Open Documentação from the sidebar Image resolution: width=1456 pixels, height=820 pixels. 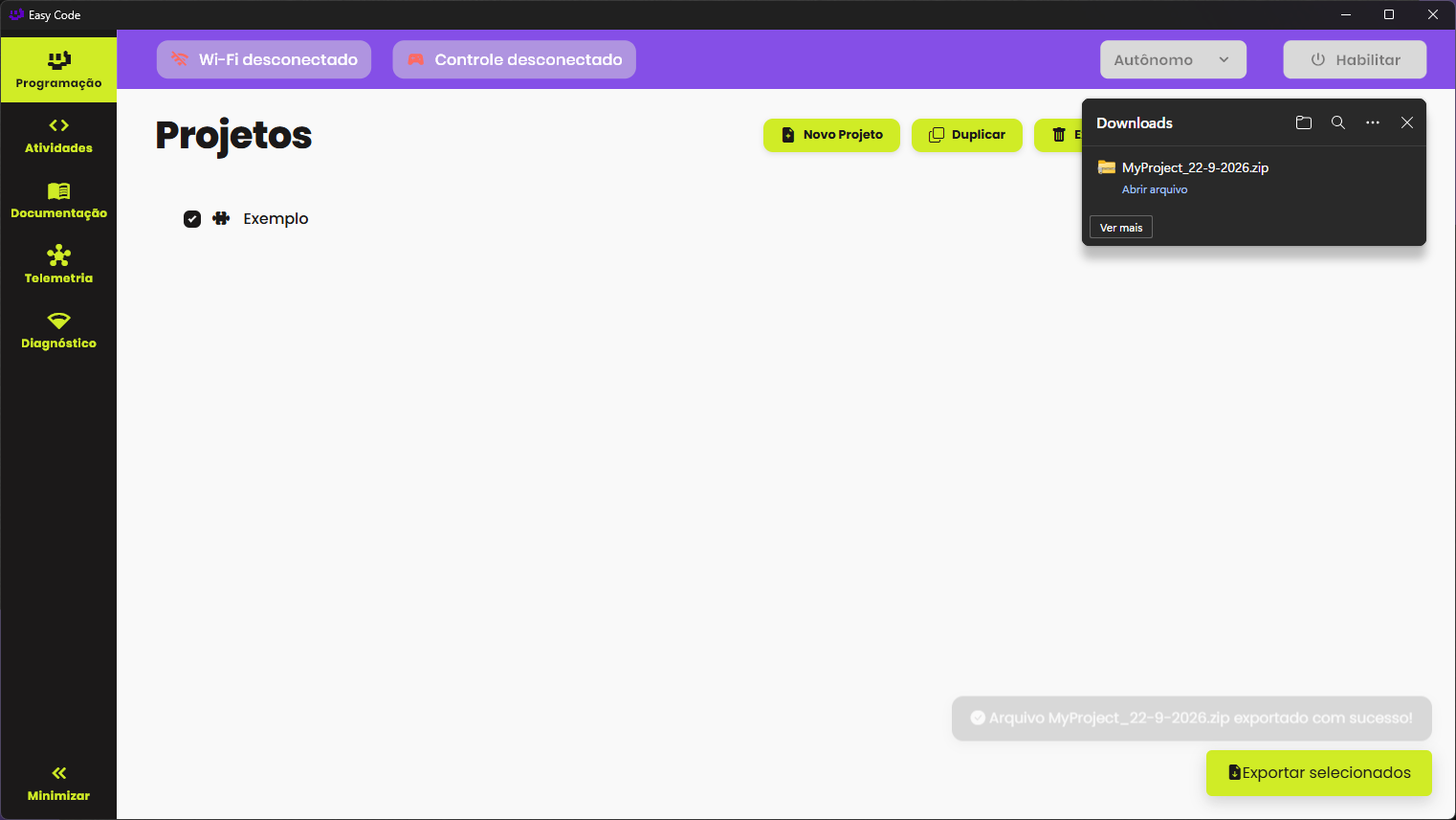(x=58, y=200)
